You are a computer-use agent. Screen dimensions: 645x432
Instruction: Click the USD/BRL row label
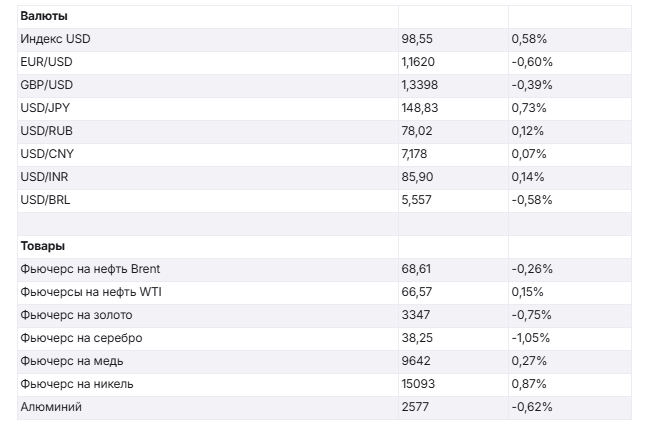pos(45,200)
